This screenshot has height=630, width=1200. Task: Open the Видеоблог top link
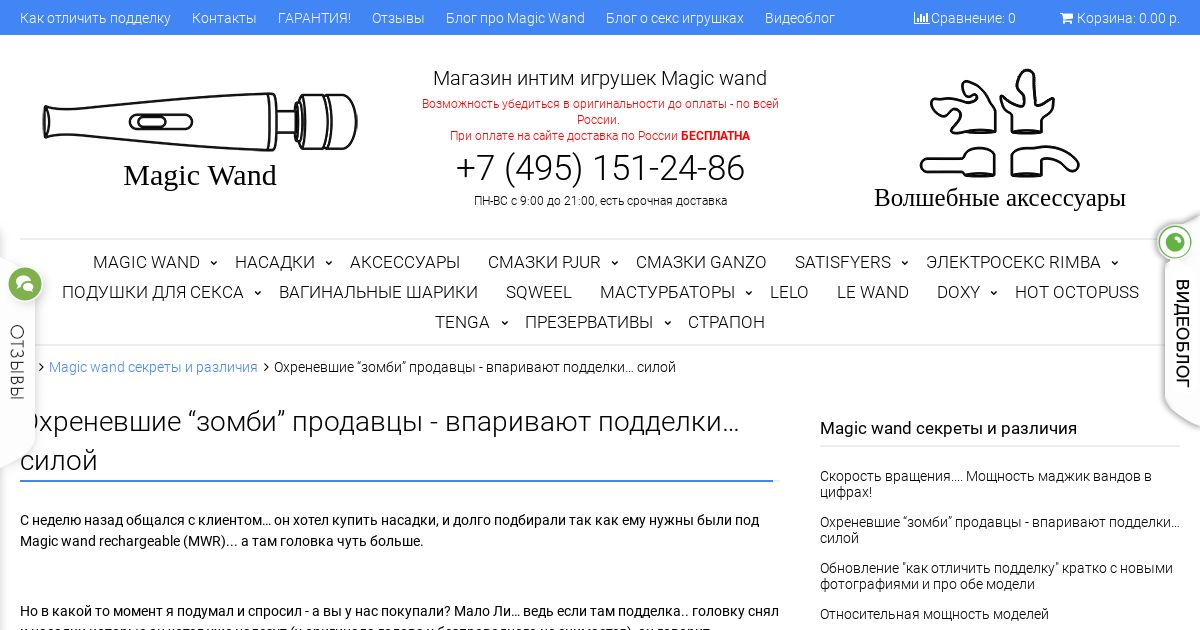click(x=800, y=18)
